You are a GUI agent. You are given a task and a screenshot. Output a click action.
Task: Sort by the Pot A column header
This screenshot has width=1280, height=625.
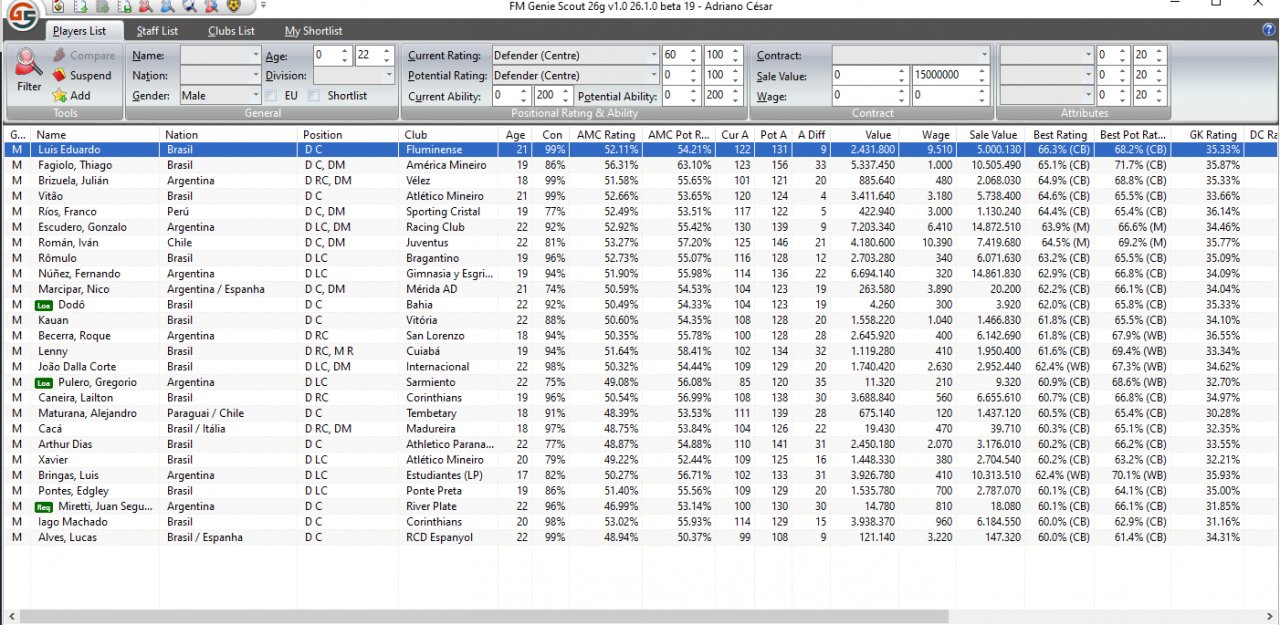pyautogui.click(x=772, y=135)
